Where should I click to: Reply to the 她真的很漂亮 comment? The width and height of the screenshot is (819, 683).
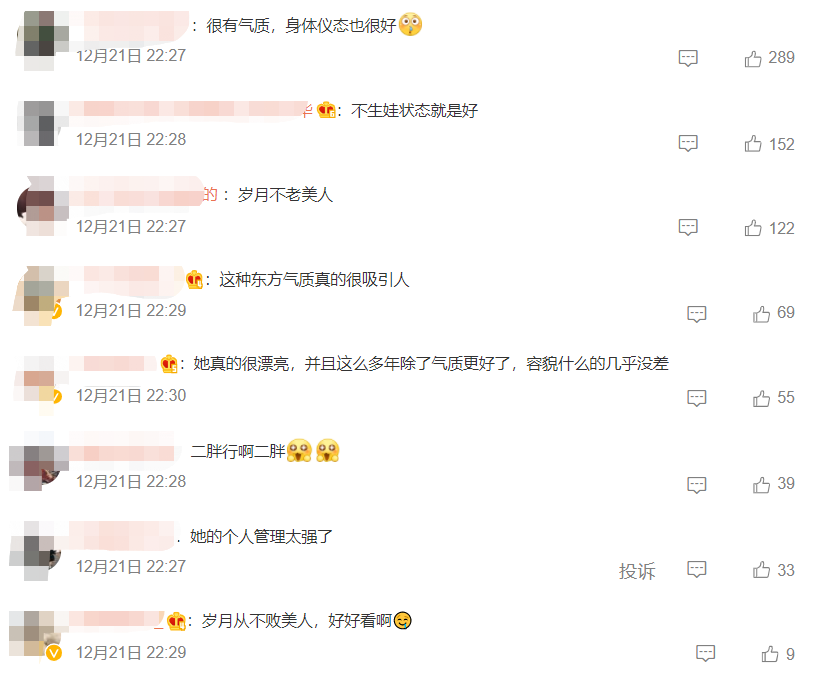pos(697,398)
